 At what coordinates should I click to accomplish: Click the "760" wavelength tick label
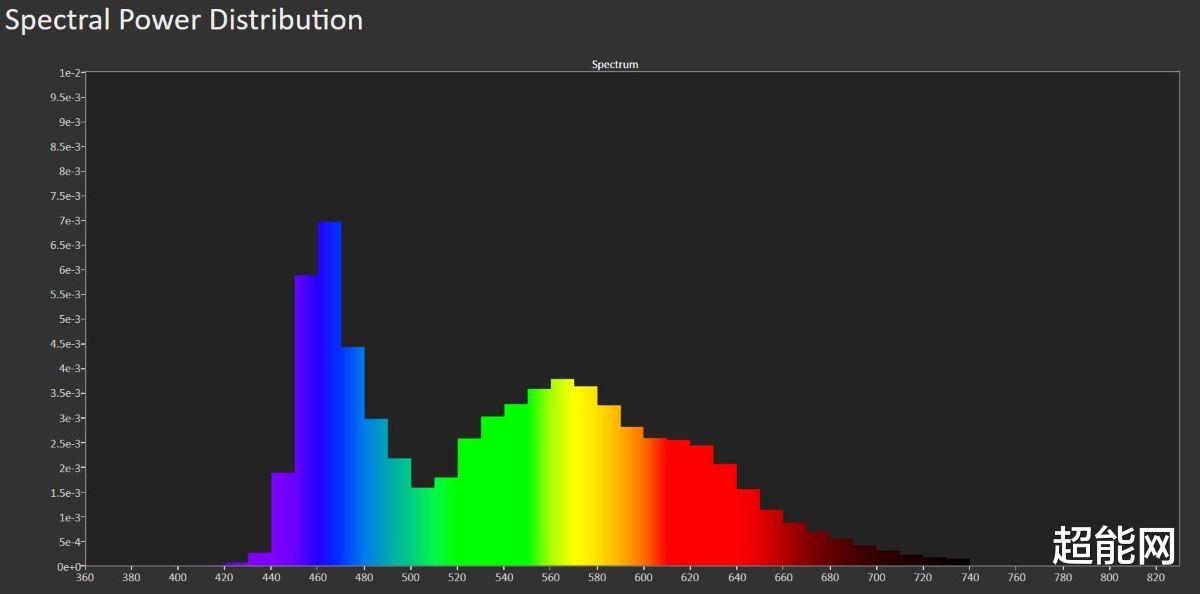tap(1016, 578)
